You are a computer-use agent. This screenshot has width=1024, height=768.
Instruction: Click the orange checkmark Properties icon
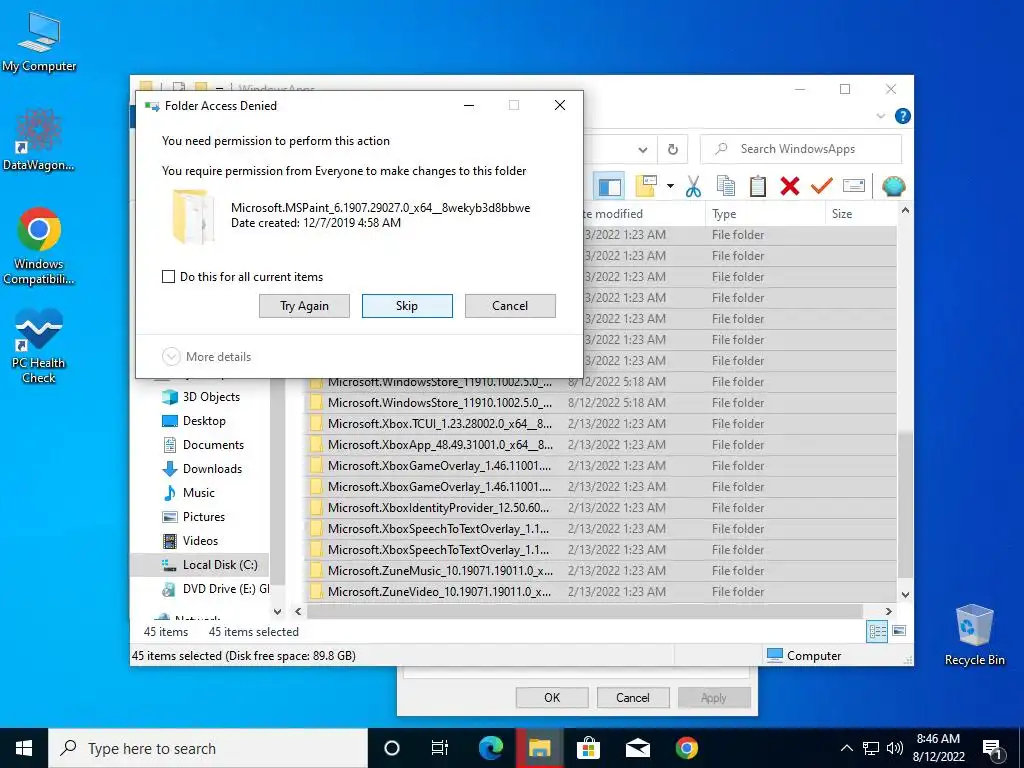[821, 187]
